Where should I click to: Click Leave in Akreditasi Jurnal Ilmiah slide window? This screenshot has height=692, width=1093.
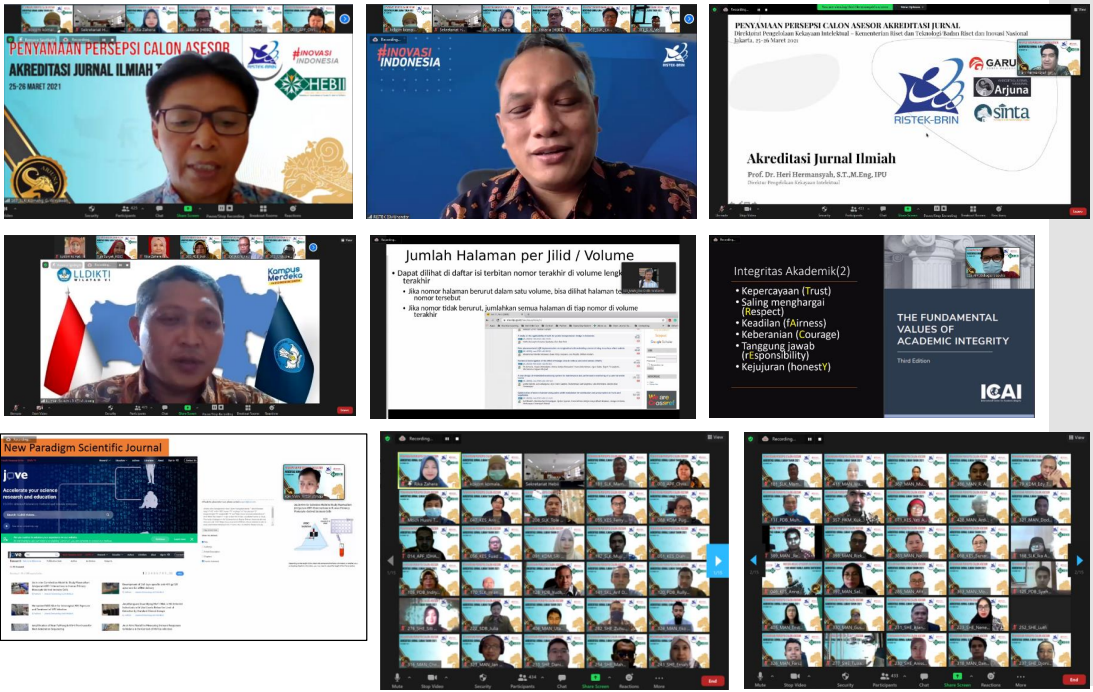(x=1077, y=211)
